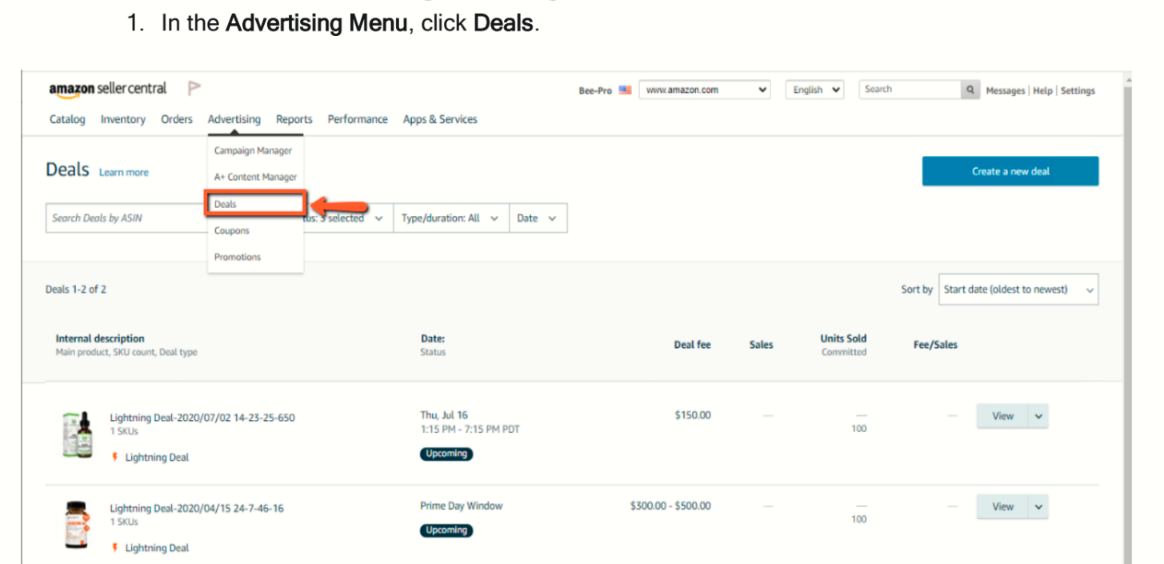The height and width of the screenshot is (564, 1164).
Task: Open the English language dropdown
Action: (814, 90)
